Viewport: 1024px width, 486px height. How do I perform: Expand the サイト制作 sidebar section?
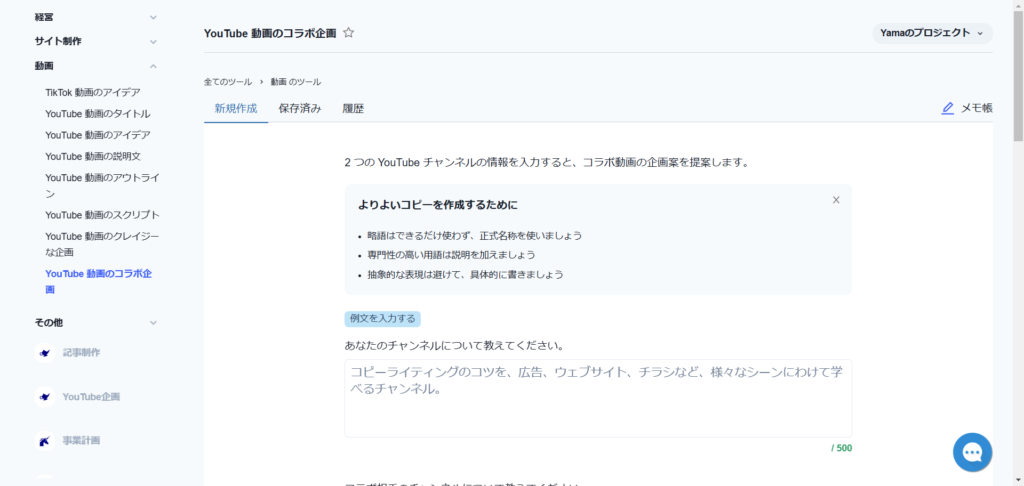click(96, 41)
